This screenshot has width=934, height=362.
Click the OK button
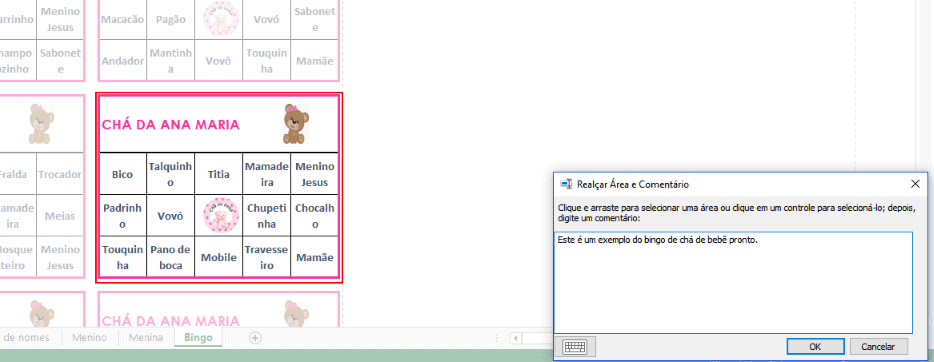pos(815,347)
